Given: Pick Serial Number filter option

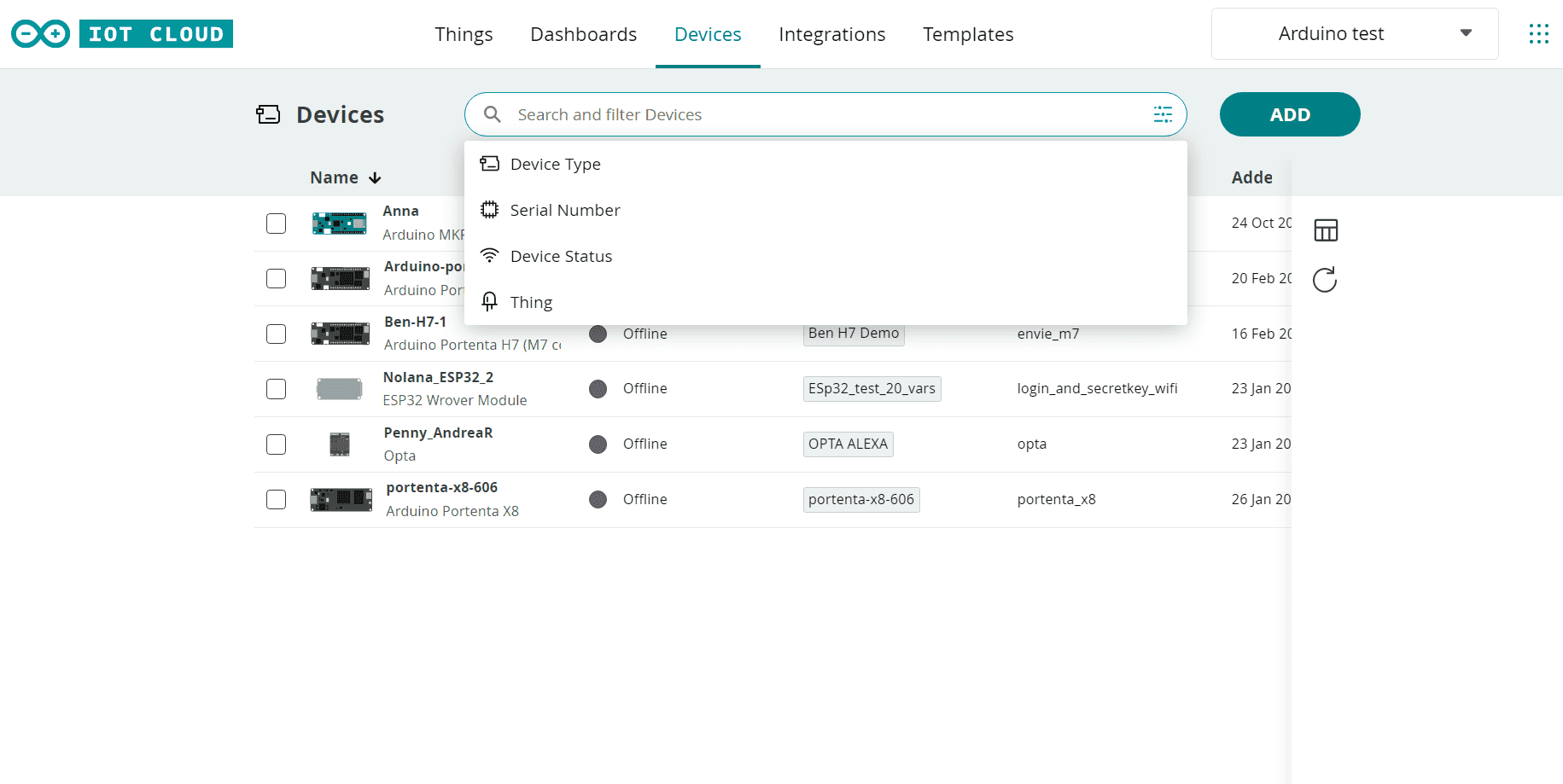Looking at the screenshot, I should 564,210.
